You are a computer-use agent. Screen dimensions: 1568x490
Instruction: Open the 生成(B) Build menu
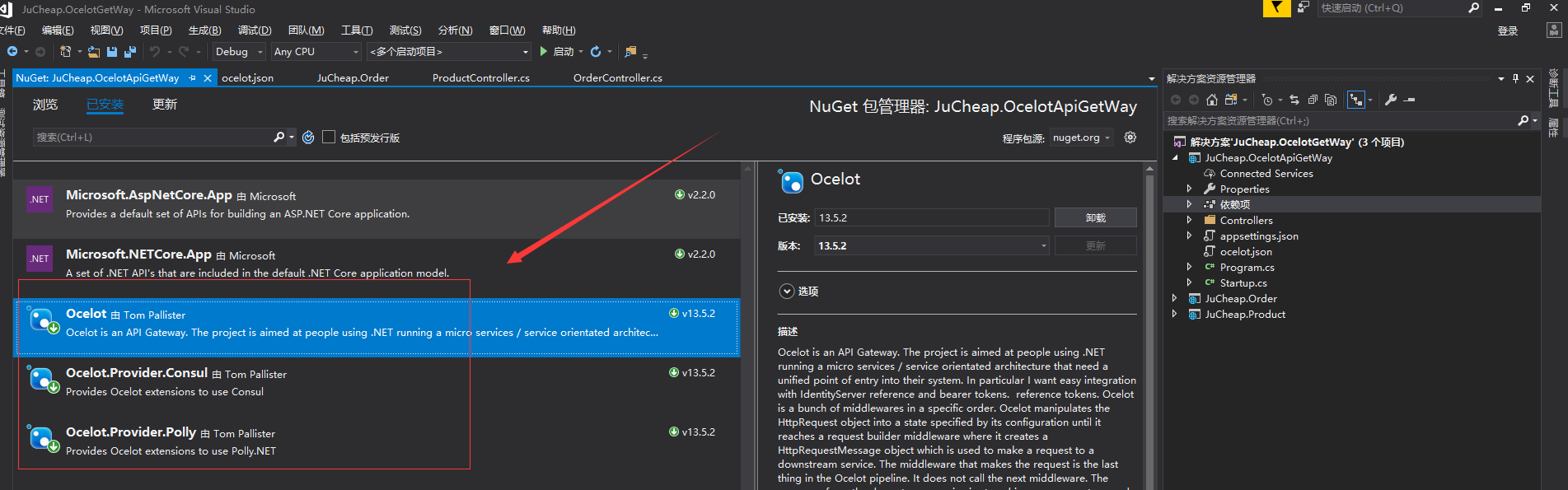[205, 30]
